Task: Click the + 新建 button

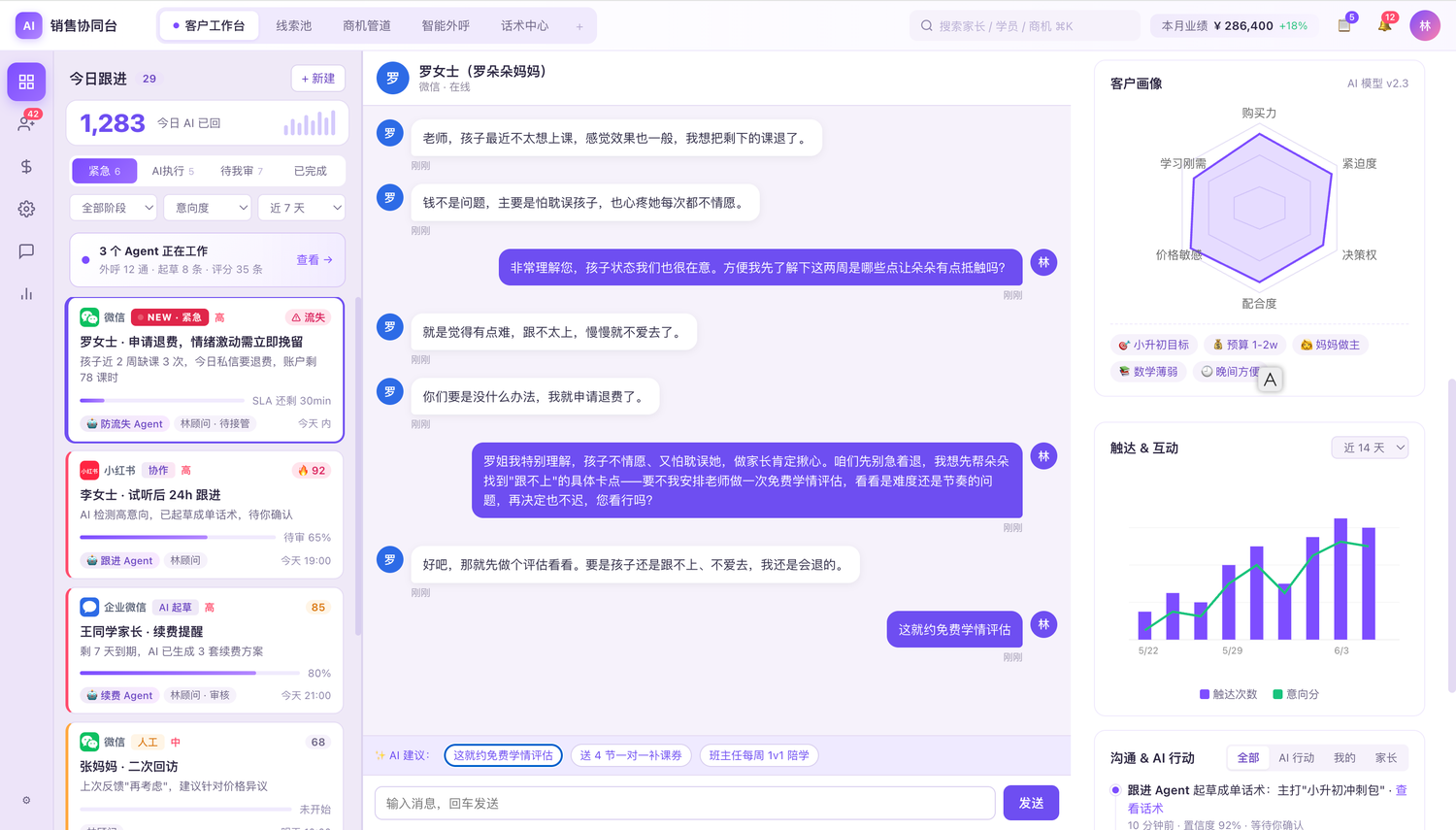Action: coord(318,79)
